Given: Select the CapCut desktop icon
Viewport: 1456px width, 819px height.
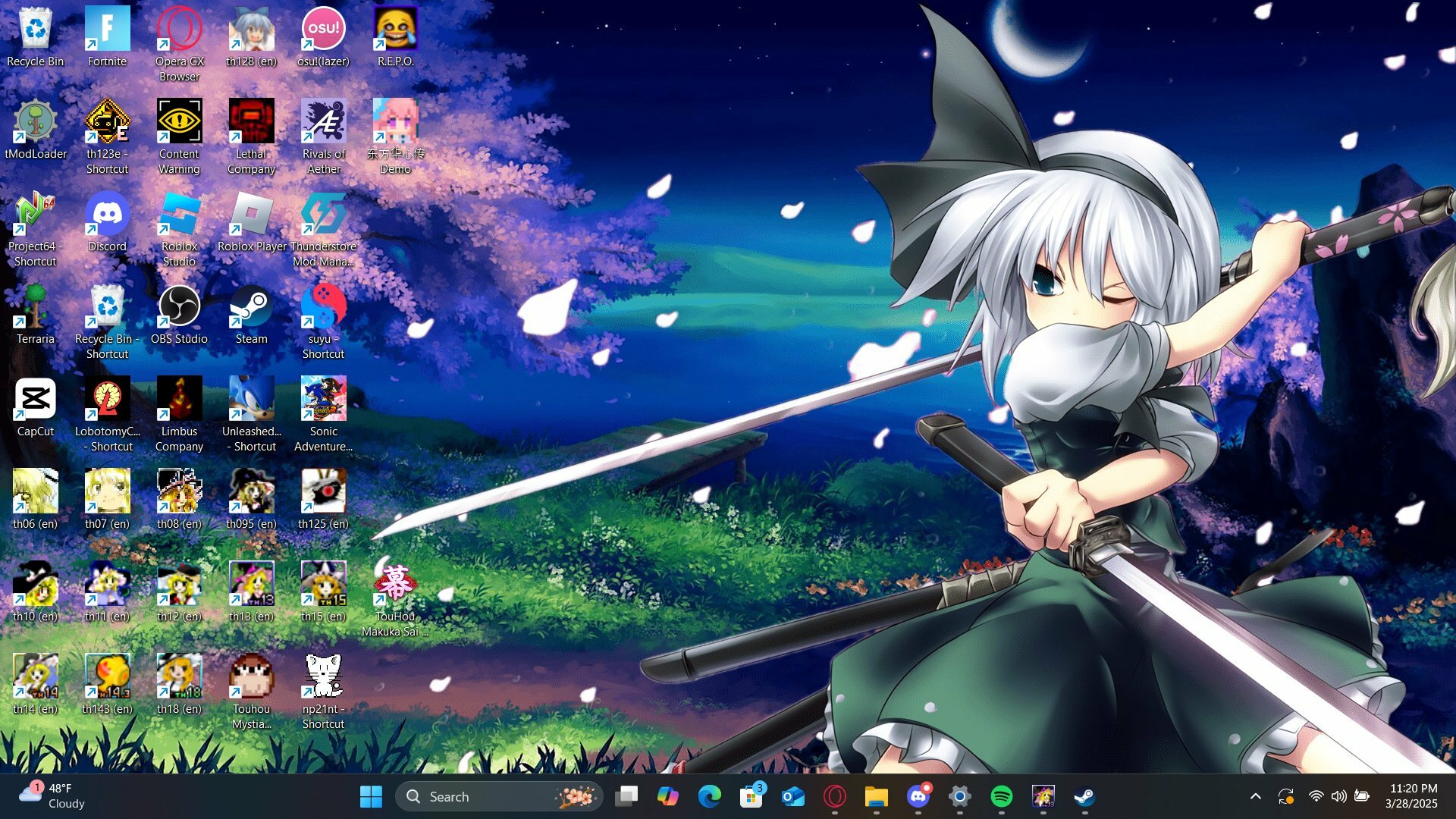Looking at the screenshot, I should (x=36, y=406).
